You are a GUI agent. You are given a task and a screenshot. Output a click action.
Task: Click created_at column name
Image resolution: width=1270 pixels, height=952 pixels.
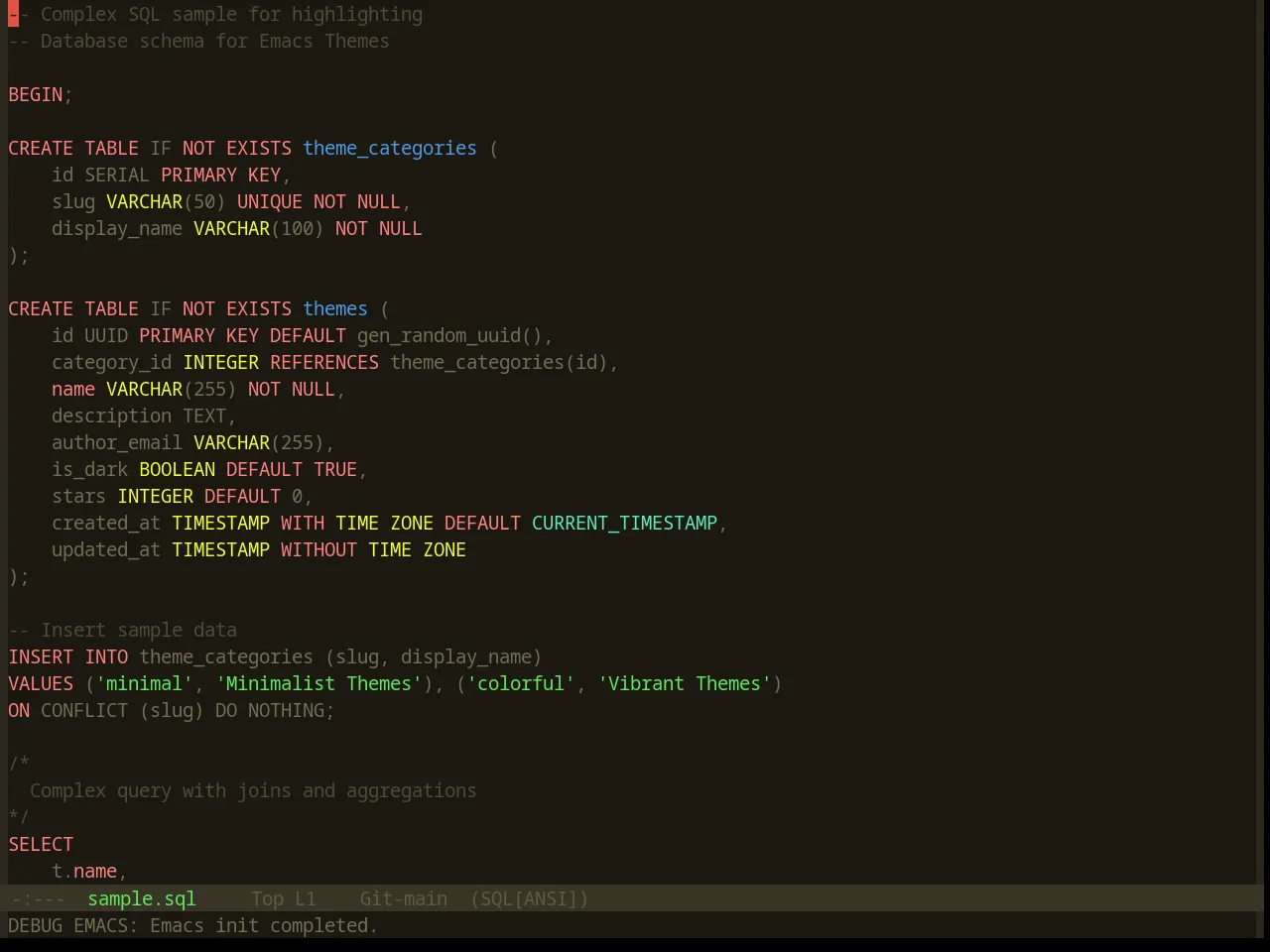coord(106,523)
